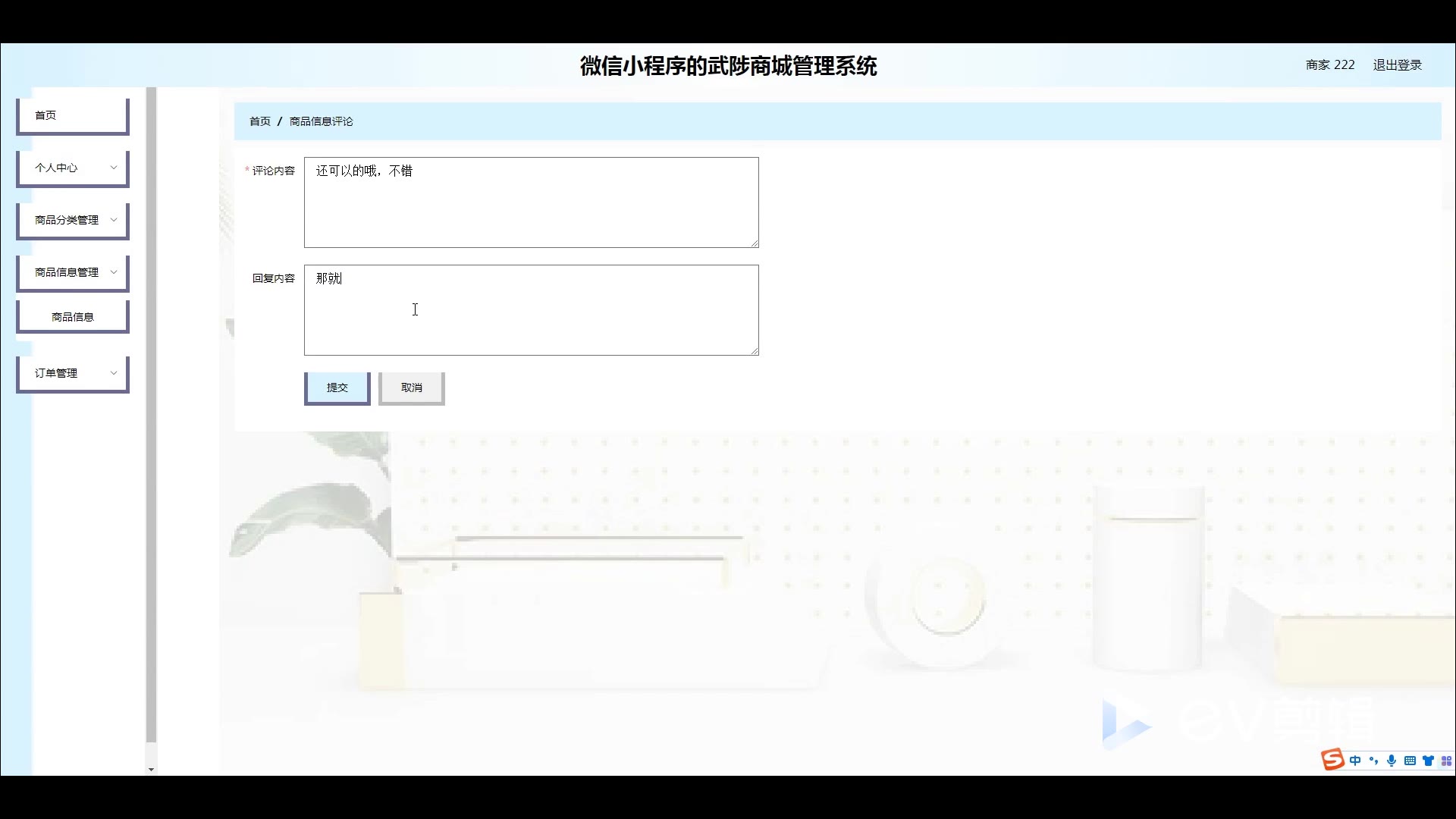Collapse the 商品信息管理 menu chevron
The width and height of the screenshot is (1456, 819).
[x=114, y=272]
